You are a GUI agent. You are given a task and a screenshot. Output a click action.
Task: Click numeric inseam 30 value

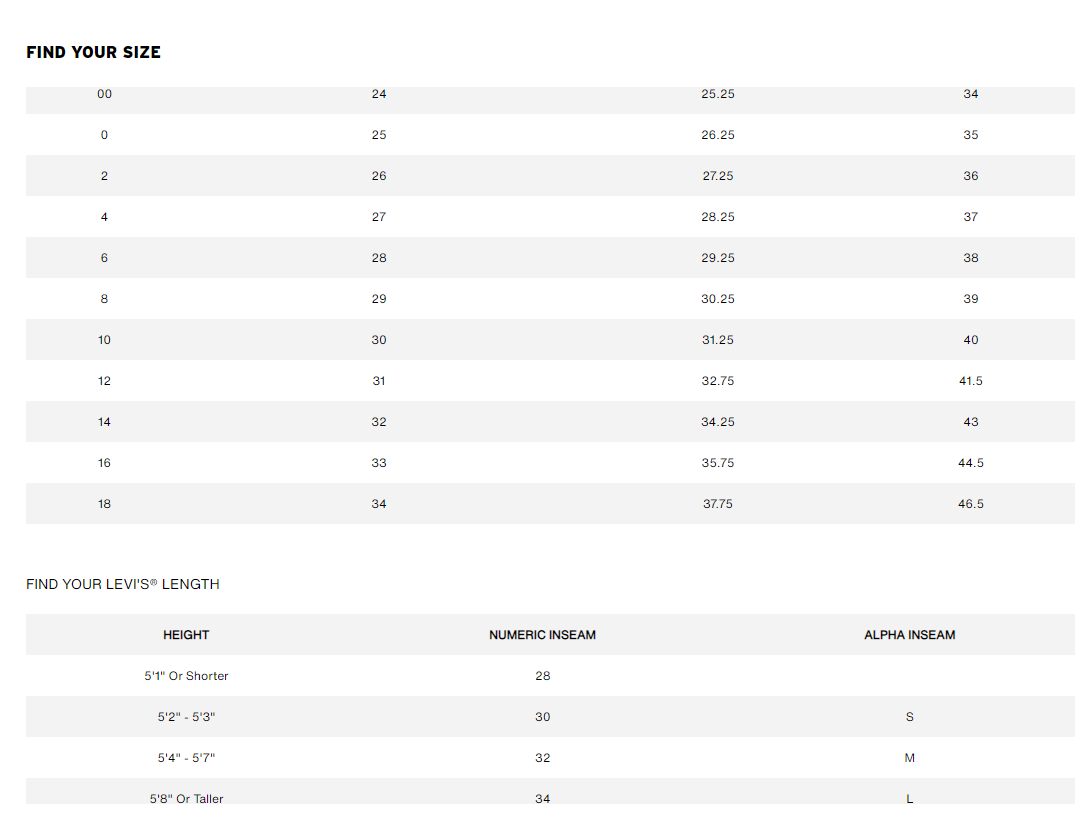coord(542,717)
